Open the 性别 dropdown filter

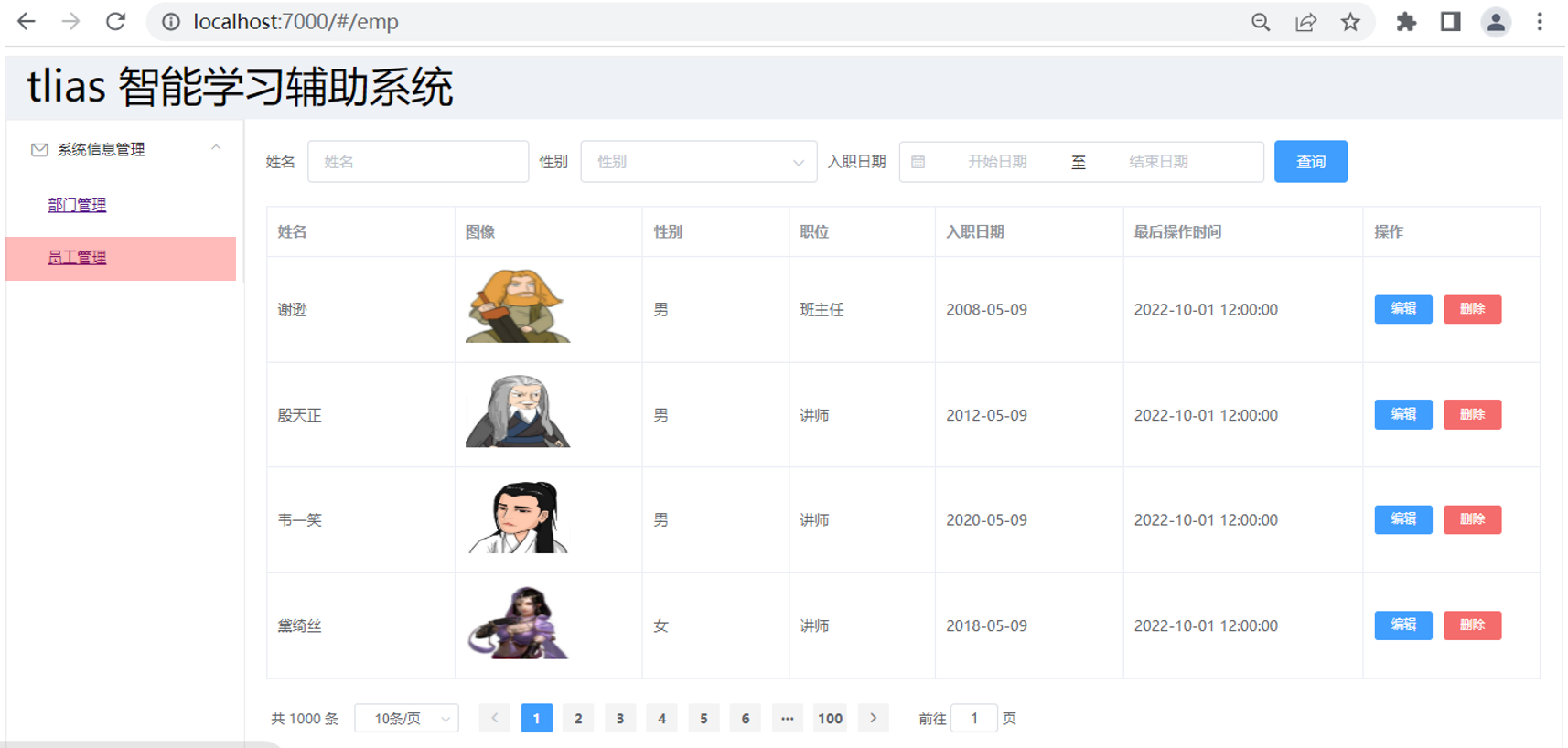tap(698, 162)
